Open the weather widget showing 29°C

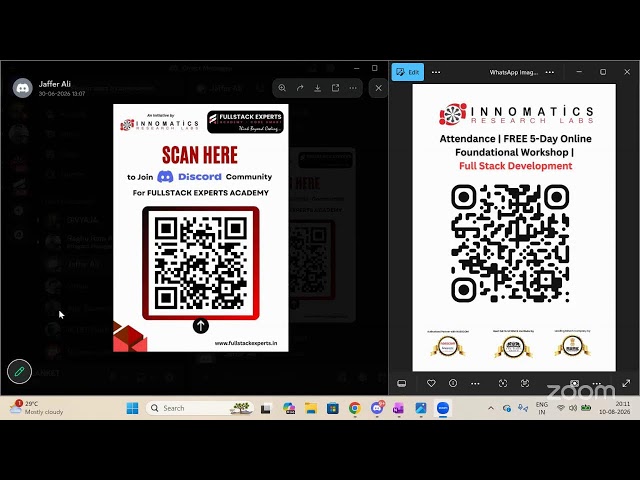37,407
